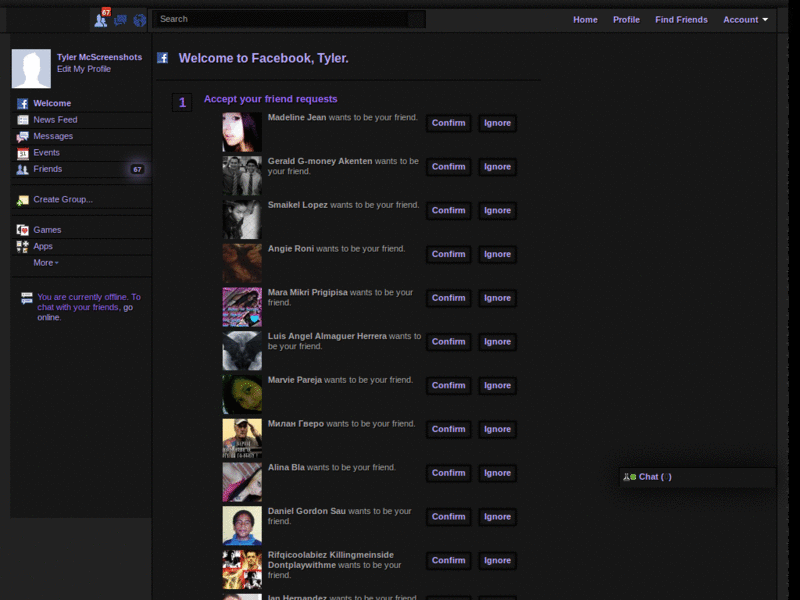Open Милан Гверо's profile photo
800x600 pixels.
pyautogui.click(x=242, y=438)
